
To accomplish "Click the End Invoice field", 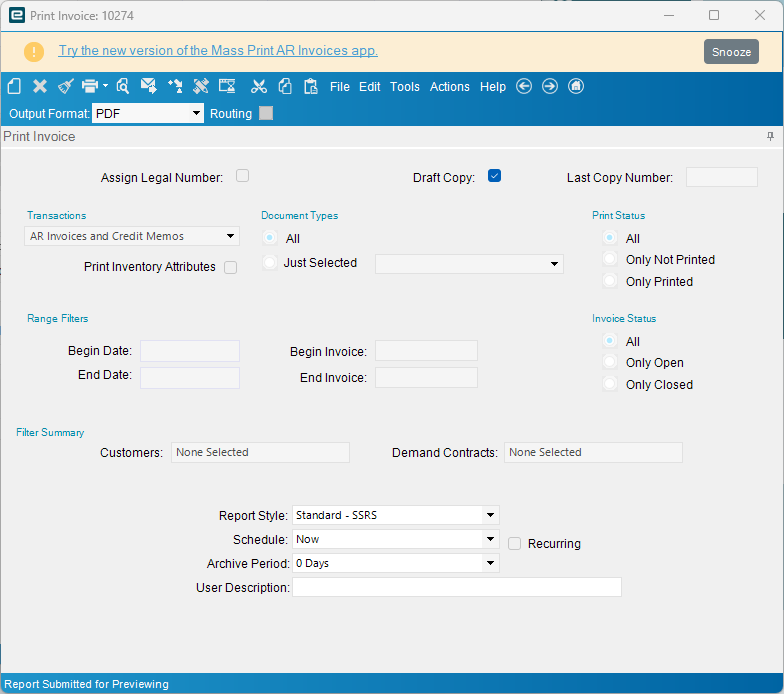I will [426, 378].
